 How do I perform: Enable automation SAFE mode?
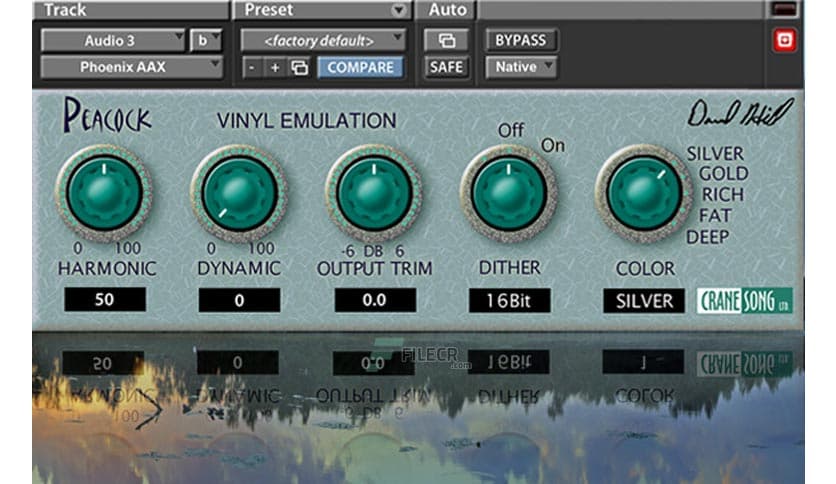(x=445, y=68)
